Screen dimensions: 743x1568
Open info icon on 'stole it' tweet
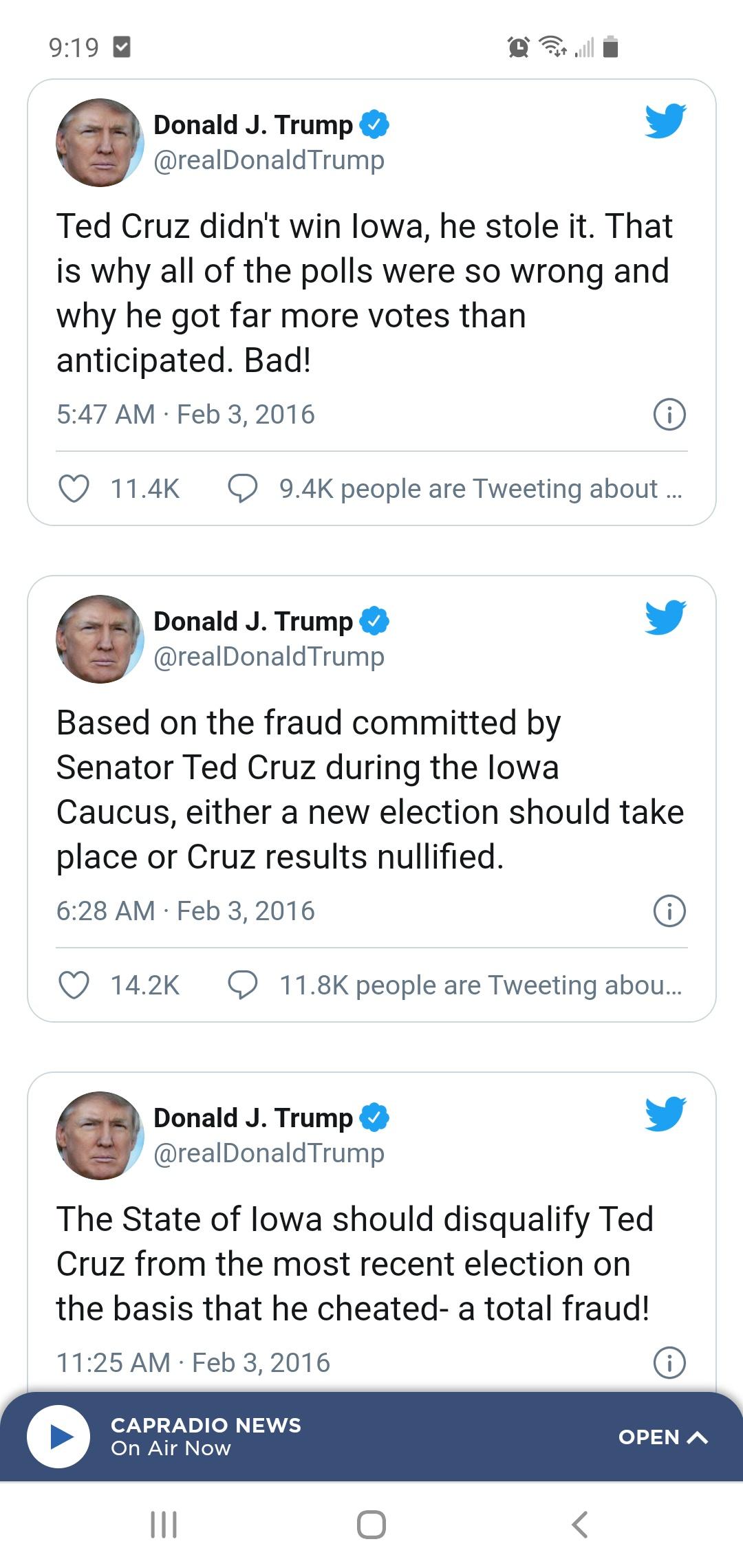pyautogui.click(x=669, y=415)
